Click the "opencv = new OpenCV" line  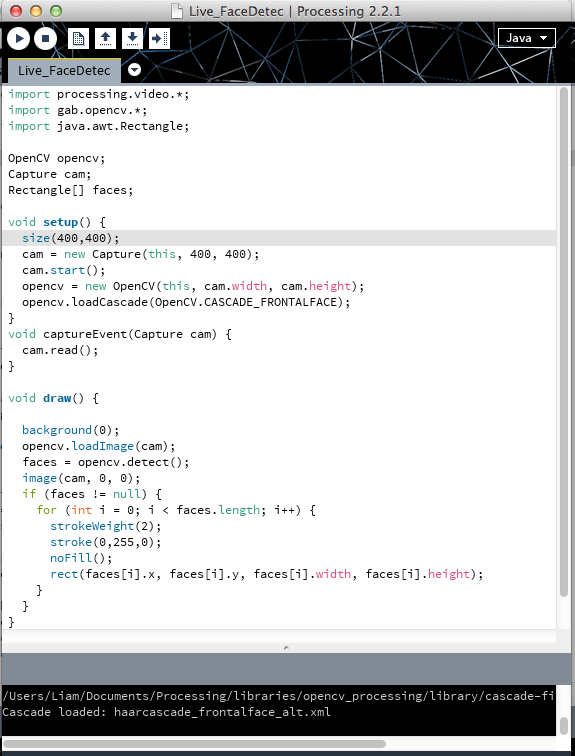coord(193,286)
